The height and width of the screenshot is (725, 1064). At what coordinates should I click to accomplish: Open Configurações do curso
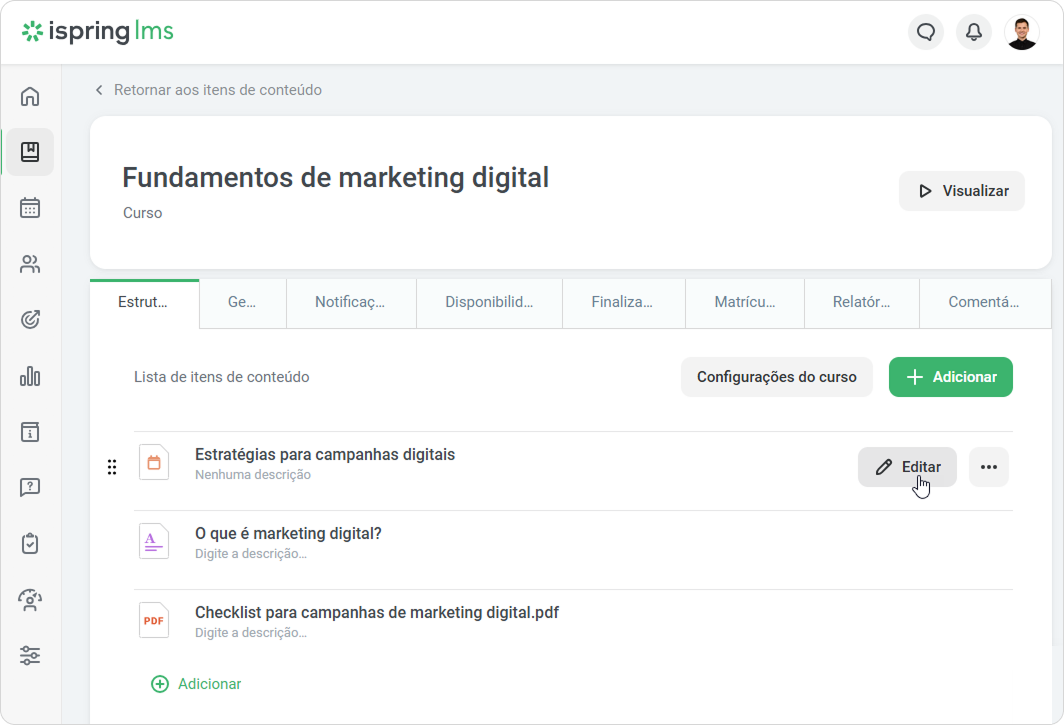(776, 377)
